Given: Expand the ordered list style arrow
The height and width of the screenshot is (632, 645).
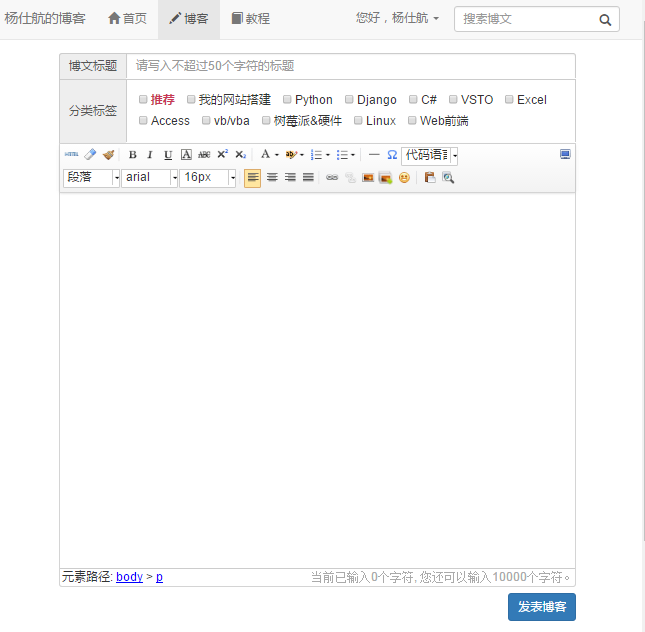Looking at the screenshot, I should pyautogui.click(x=328, y=155).
